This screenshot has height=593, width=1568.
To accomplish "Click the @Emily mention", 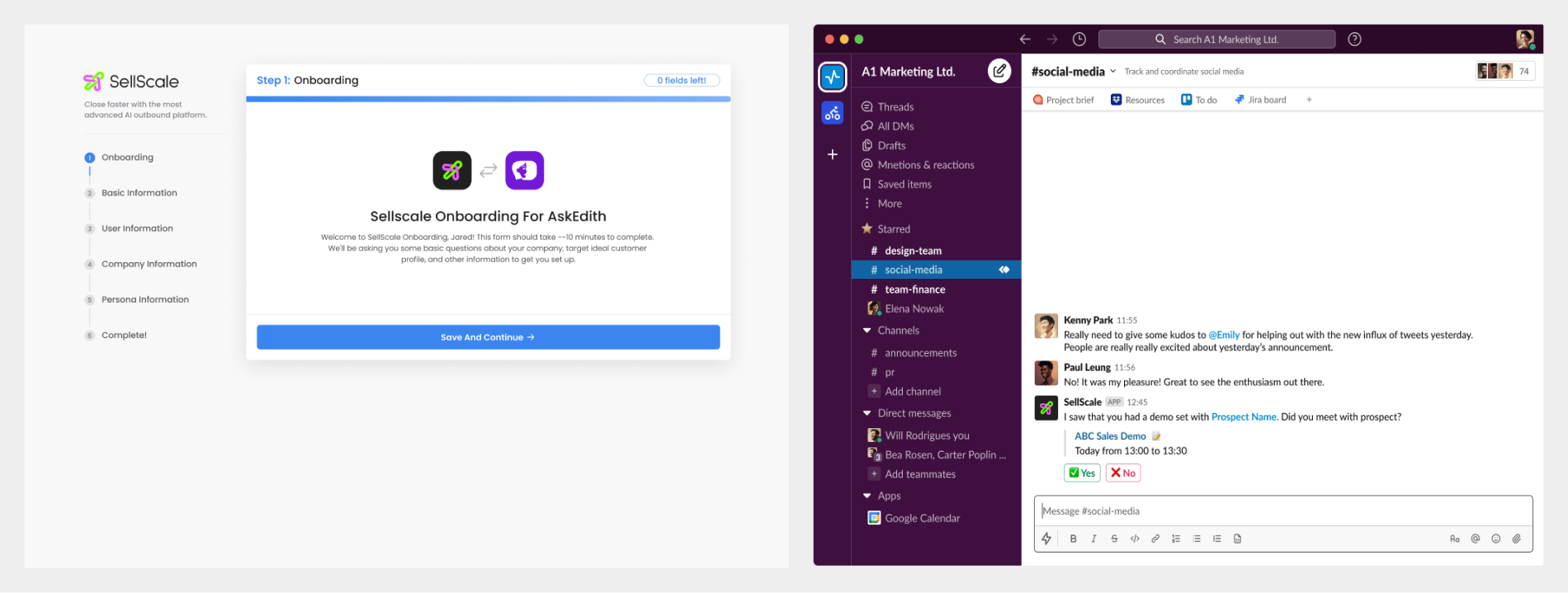I will pyautogui.click(x=1224, y=335).
